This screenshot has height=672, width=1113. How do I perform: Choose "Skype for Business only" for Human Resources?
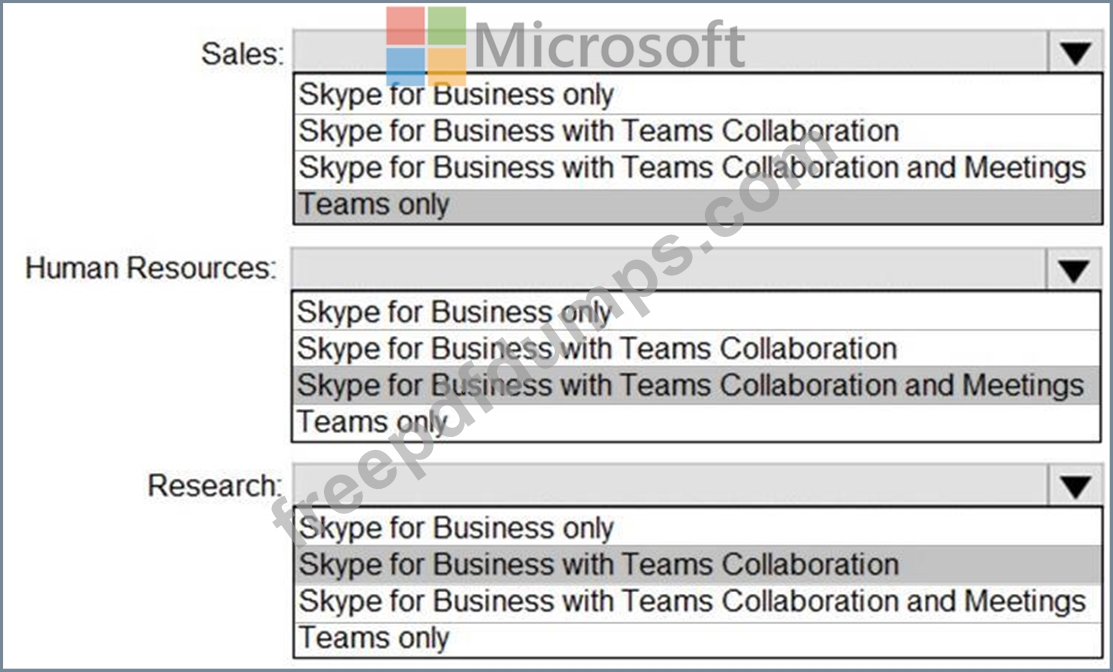(x=454, y=312)
